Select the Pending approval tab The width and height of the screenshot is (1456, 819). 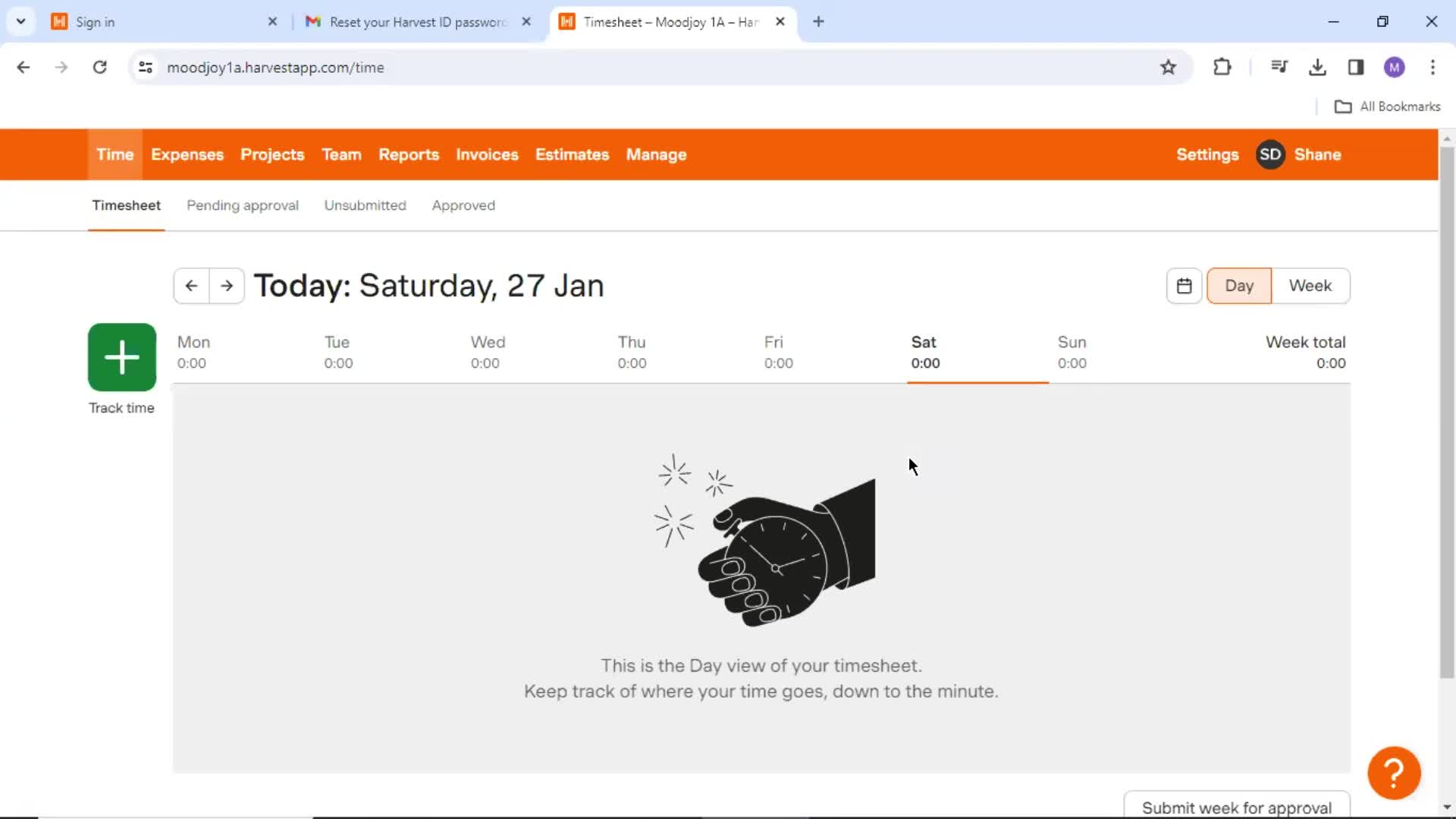pyautogui.click(x=242, y=205)
